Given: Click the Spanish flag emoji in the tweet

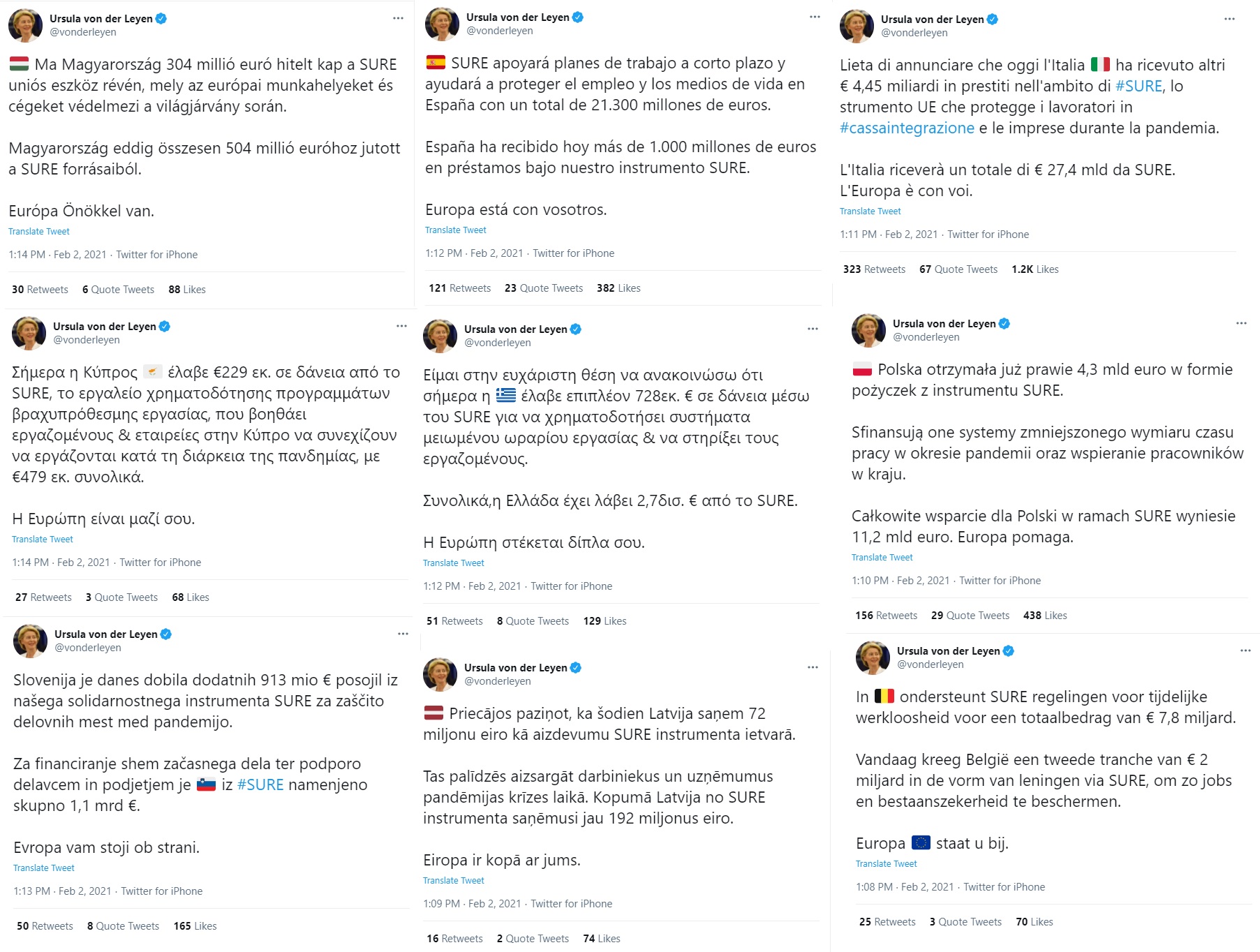Looking at the screenshot, I should click(436, 63).
